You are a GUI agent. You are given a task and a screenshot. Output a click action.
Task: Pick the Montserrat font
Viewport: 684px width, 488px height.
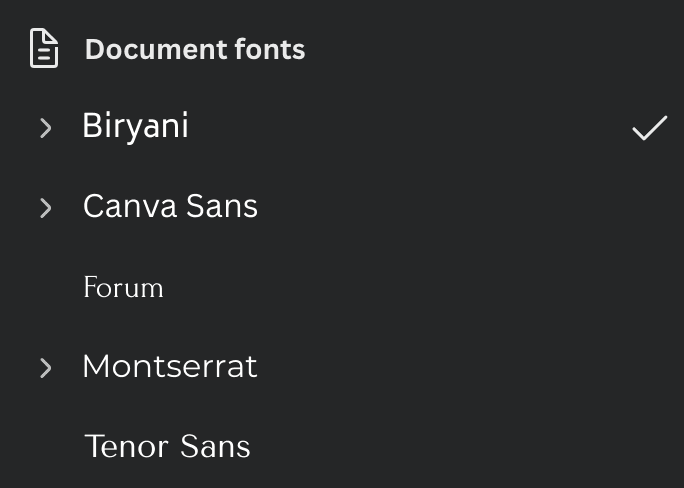point(170,367)
